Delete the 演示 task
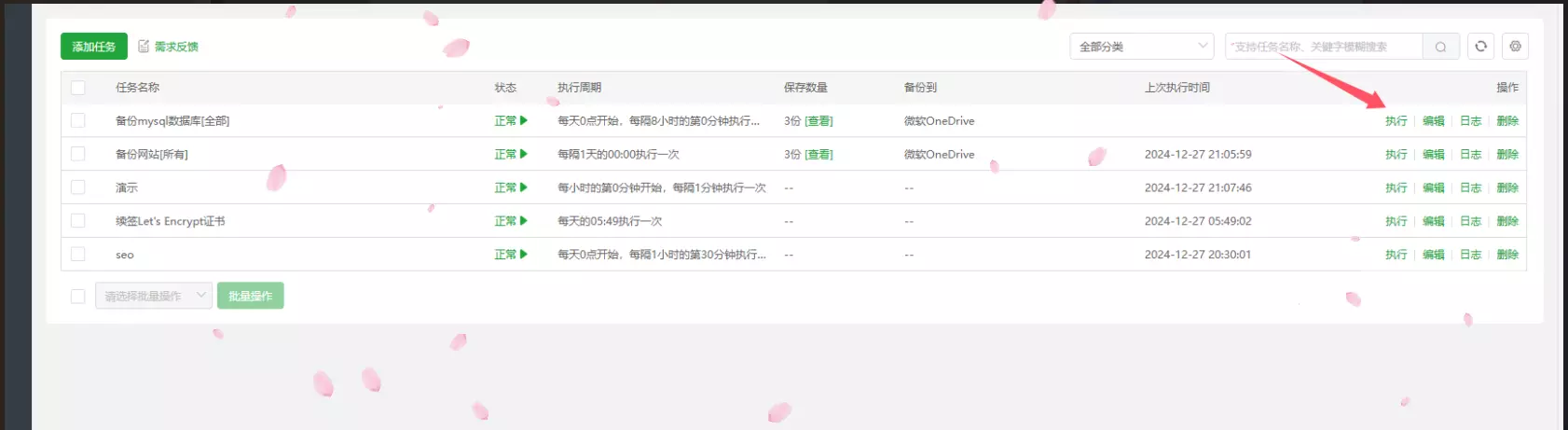This screenshot has height=430, width=1568. click(x=1507, y=187)
